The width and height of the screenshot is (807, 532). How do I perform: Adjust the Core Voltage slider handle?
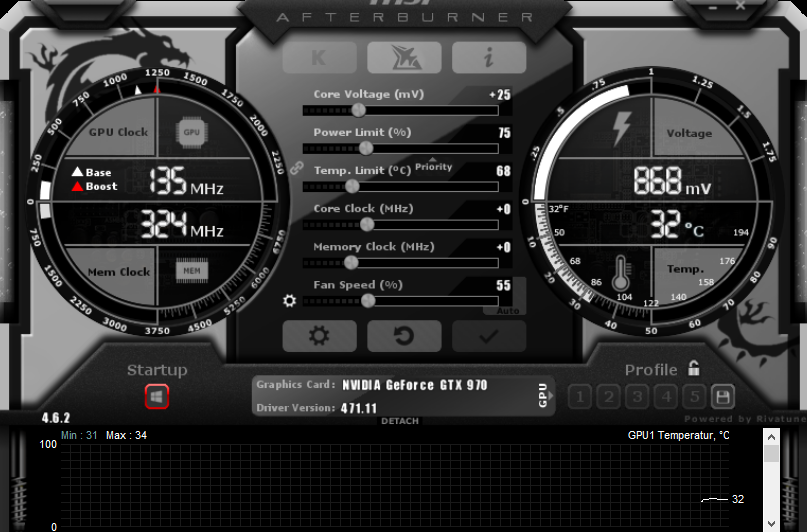click(358, 110)
